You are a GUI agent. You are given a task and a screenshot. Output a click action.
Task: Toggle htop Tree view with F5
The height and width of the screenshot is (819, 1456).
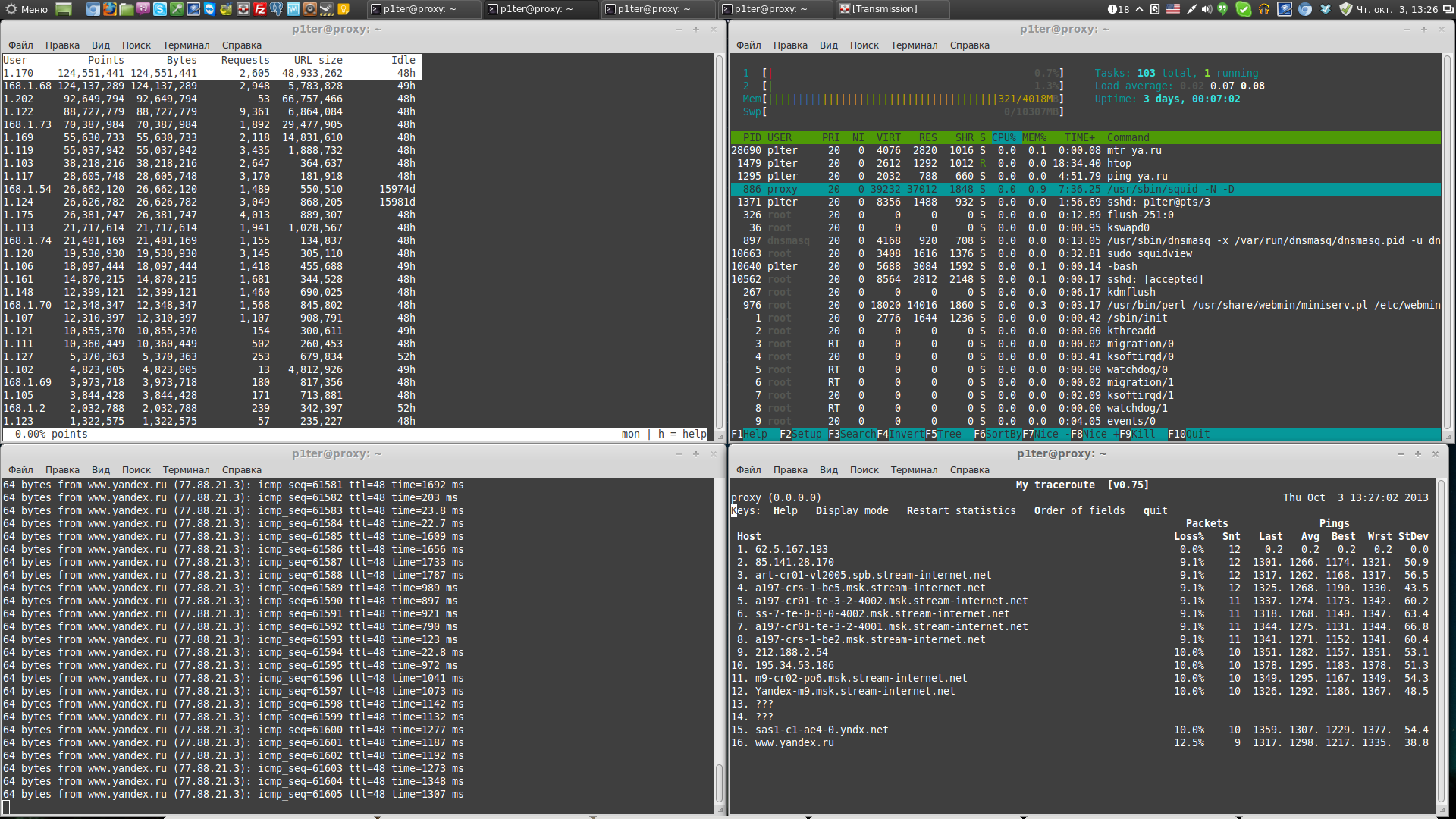point(949,434)
